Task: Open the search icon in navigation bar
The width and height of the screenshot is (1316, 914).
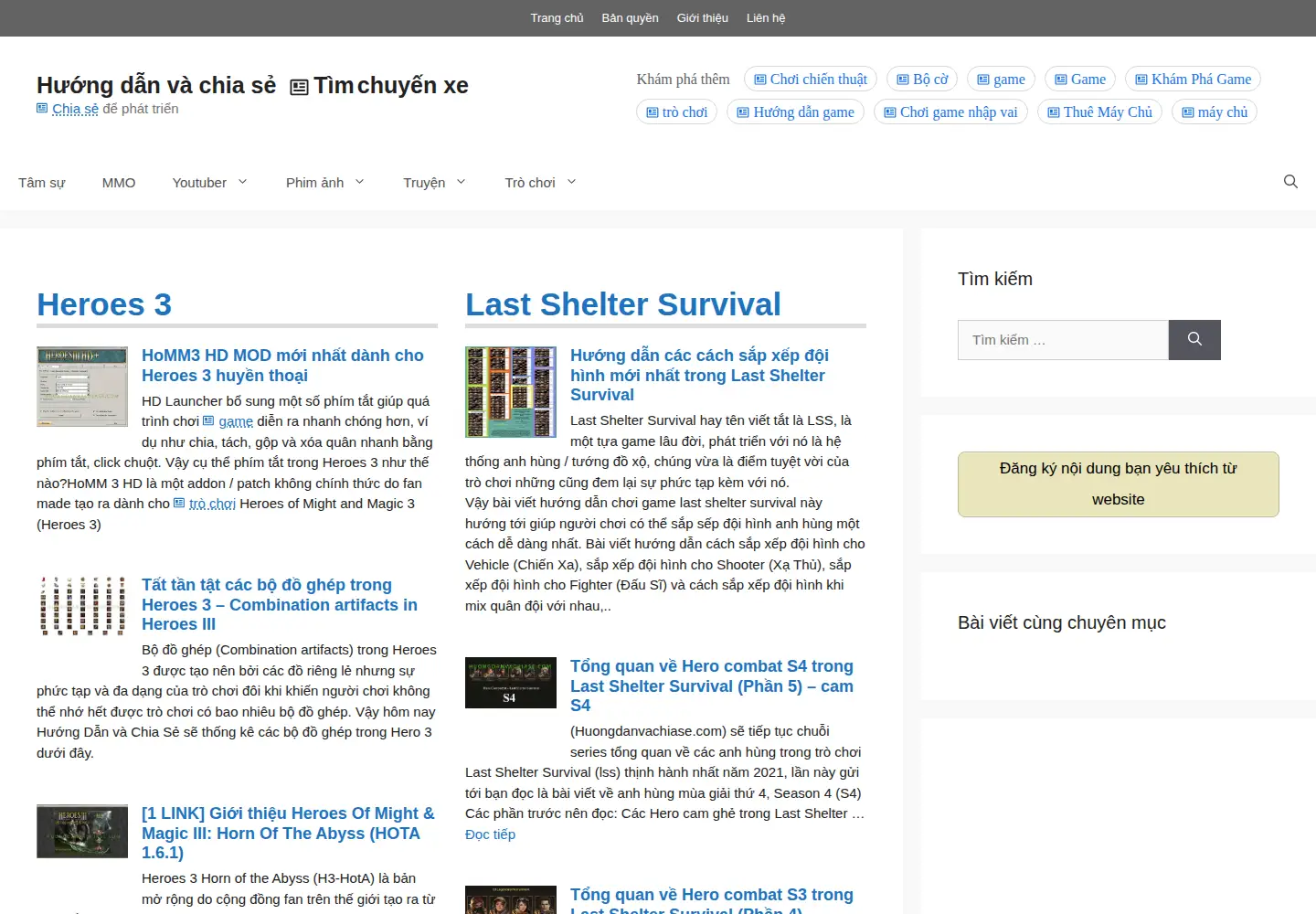Action: pyautogui.click(x=1290, y=182)
